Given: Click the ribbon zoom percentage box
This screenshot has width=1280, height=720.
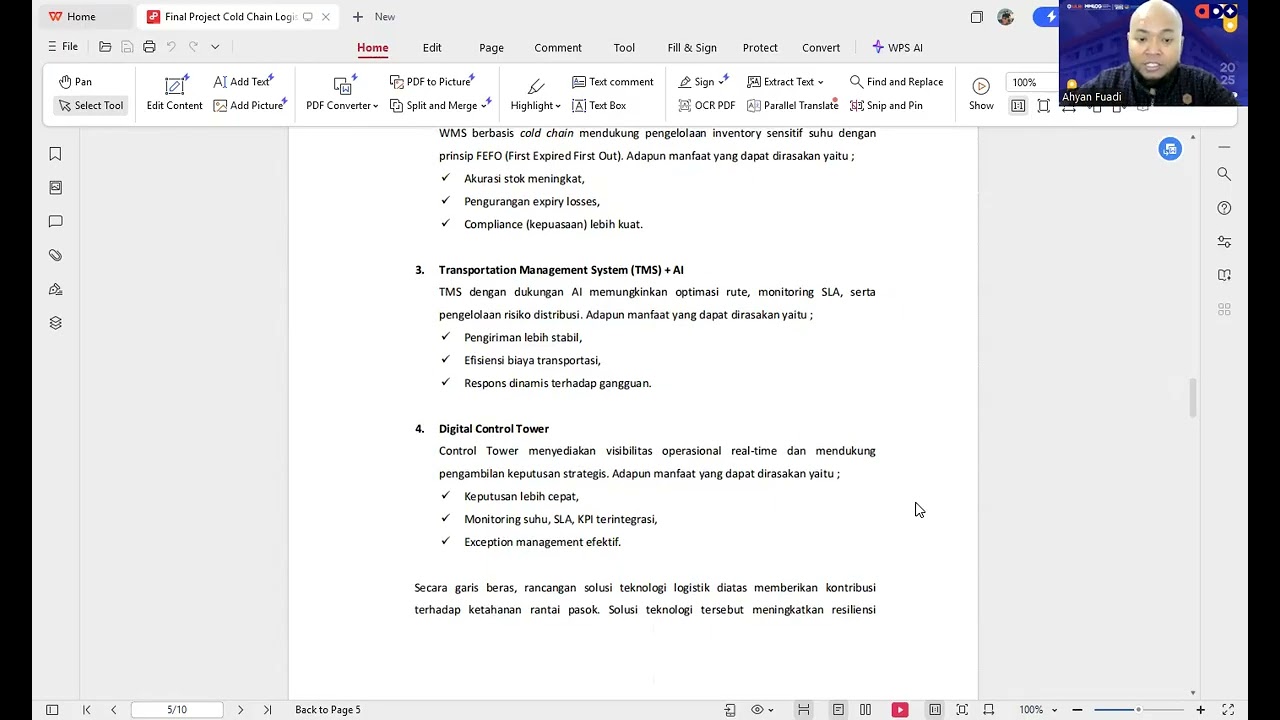Looking at the screenshot, I should pyautogui.click(x=1031, y=82).
